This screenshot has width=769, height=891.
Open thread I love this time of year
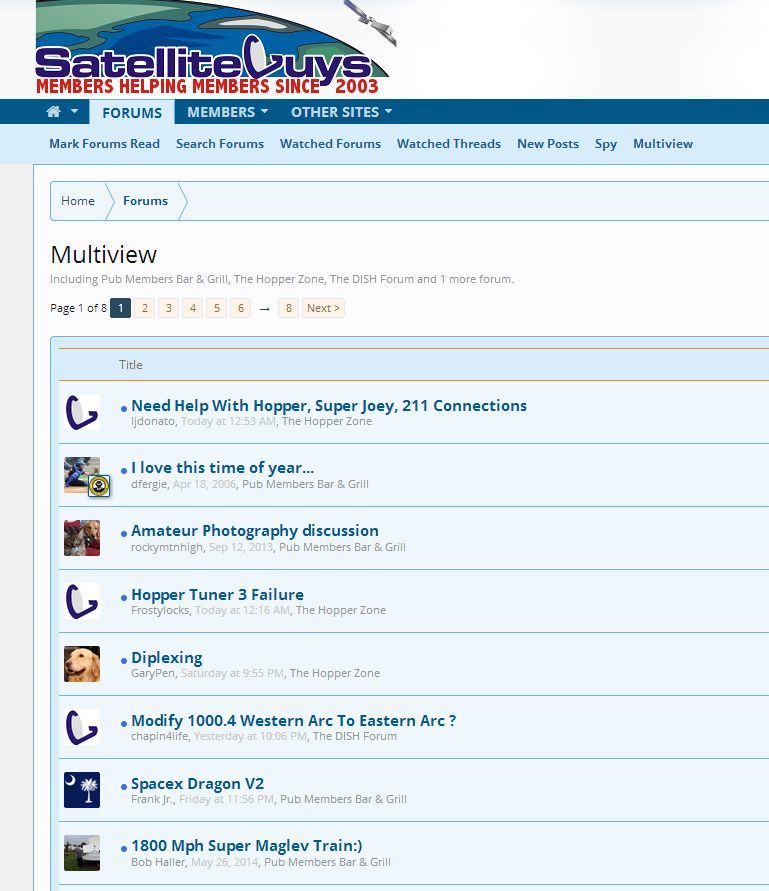[x=222, y=468]
